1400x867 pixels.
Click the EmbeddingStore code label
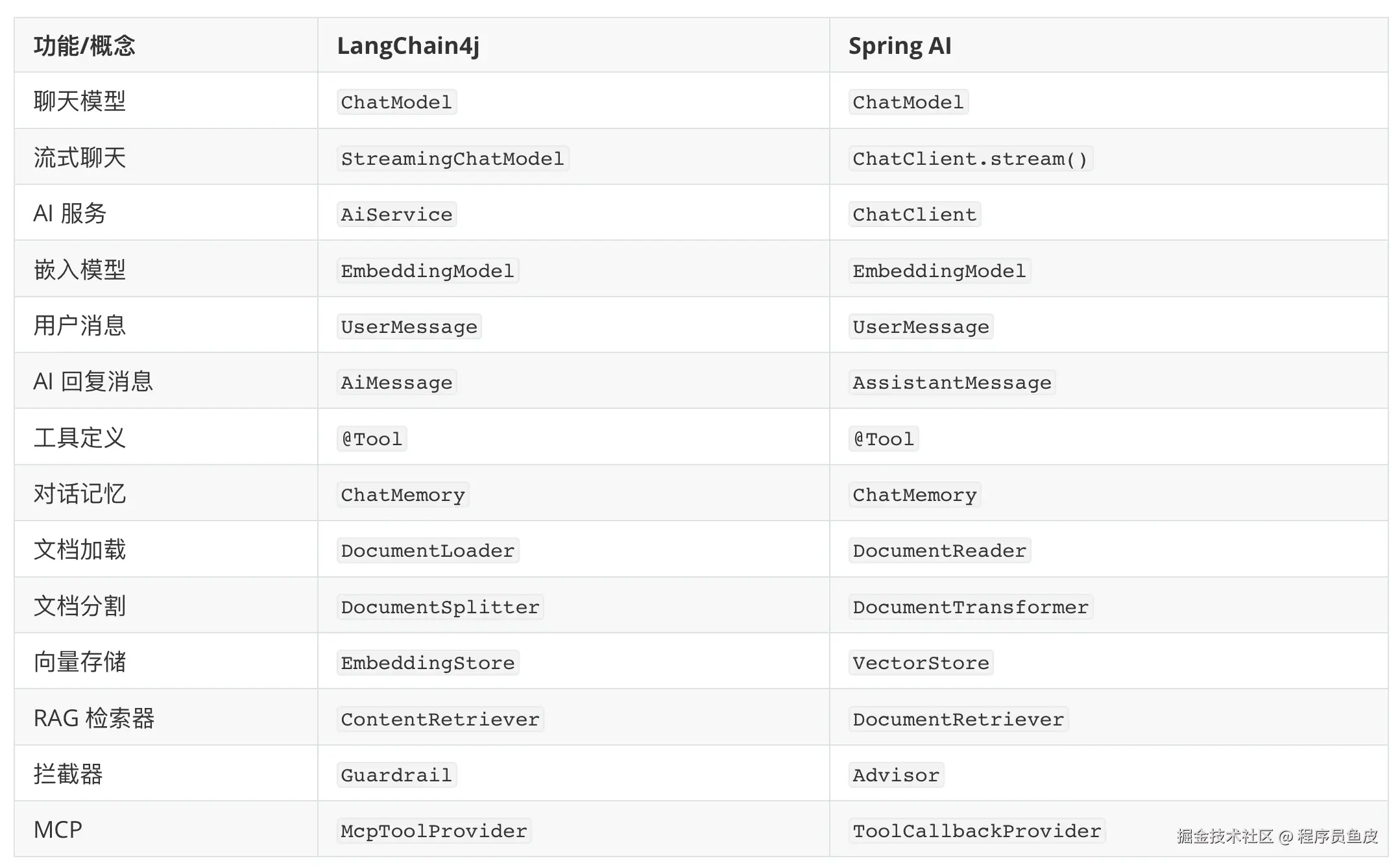click(428, 663)
